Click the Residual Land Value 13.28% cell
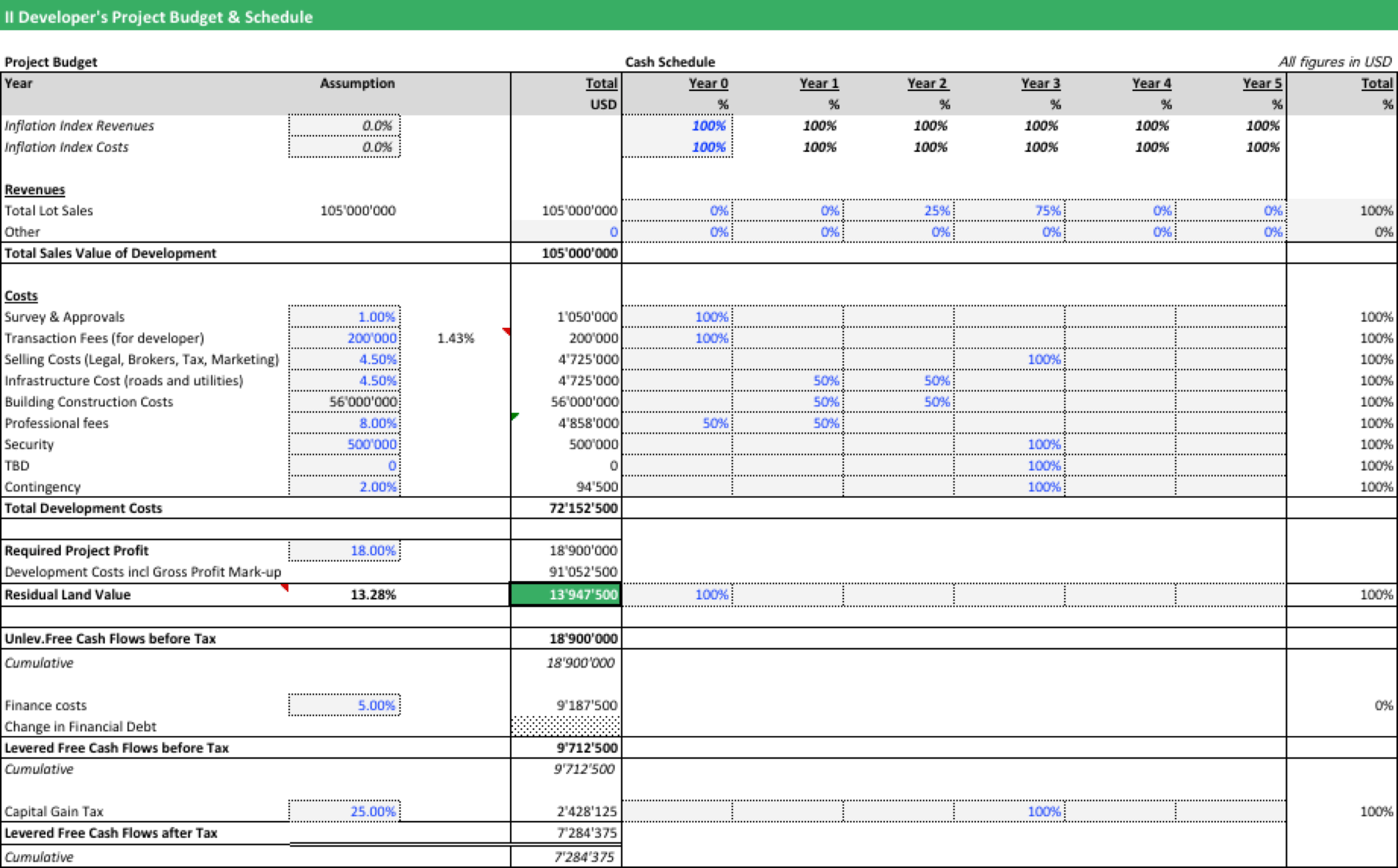Viewport: 1398px width, 868px height. pos(373,594)
